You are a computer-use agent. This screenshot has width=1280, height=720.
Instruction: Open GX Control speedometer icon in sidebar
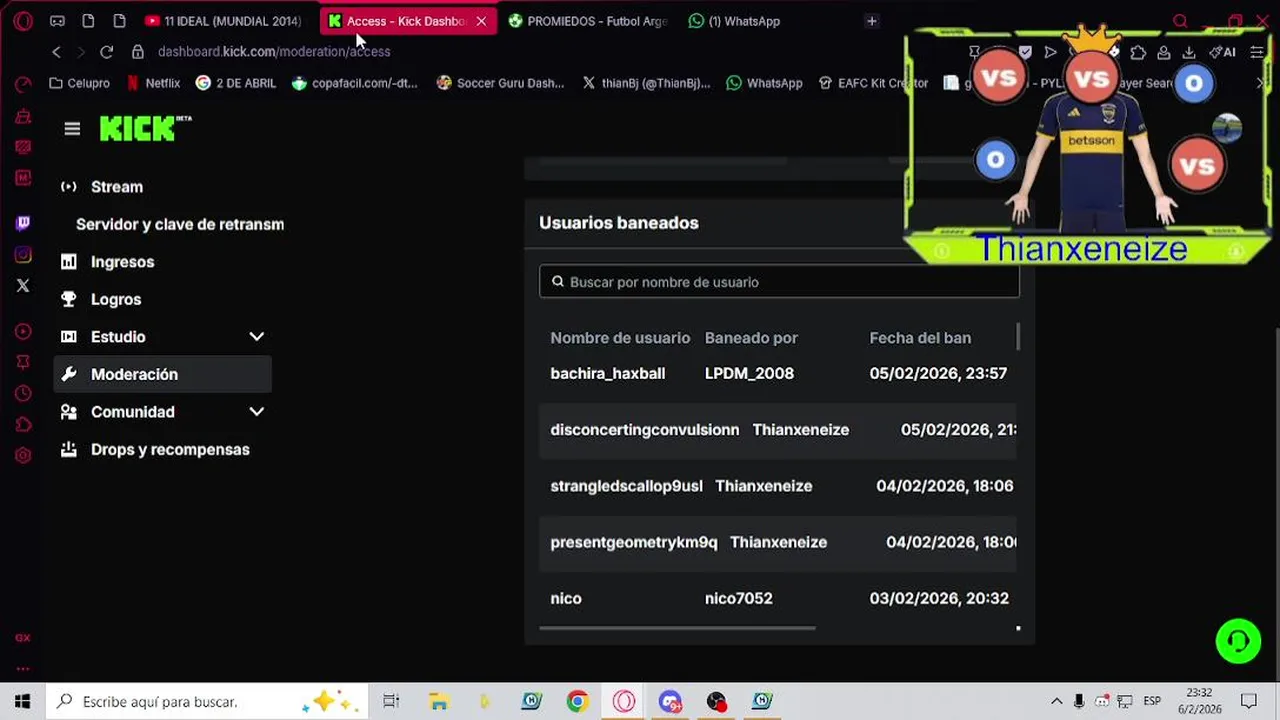click(x=23, y=85)
